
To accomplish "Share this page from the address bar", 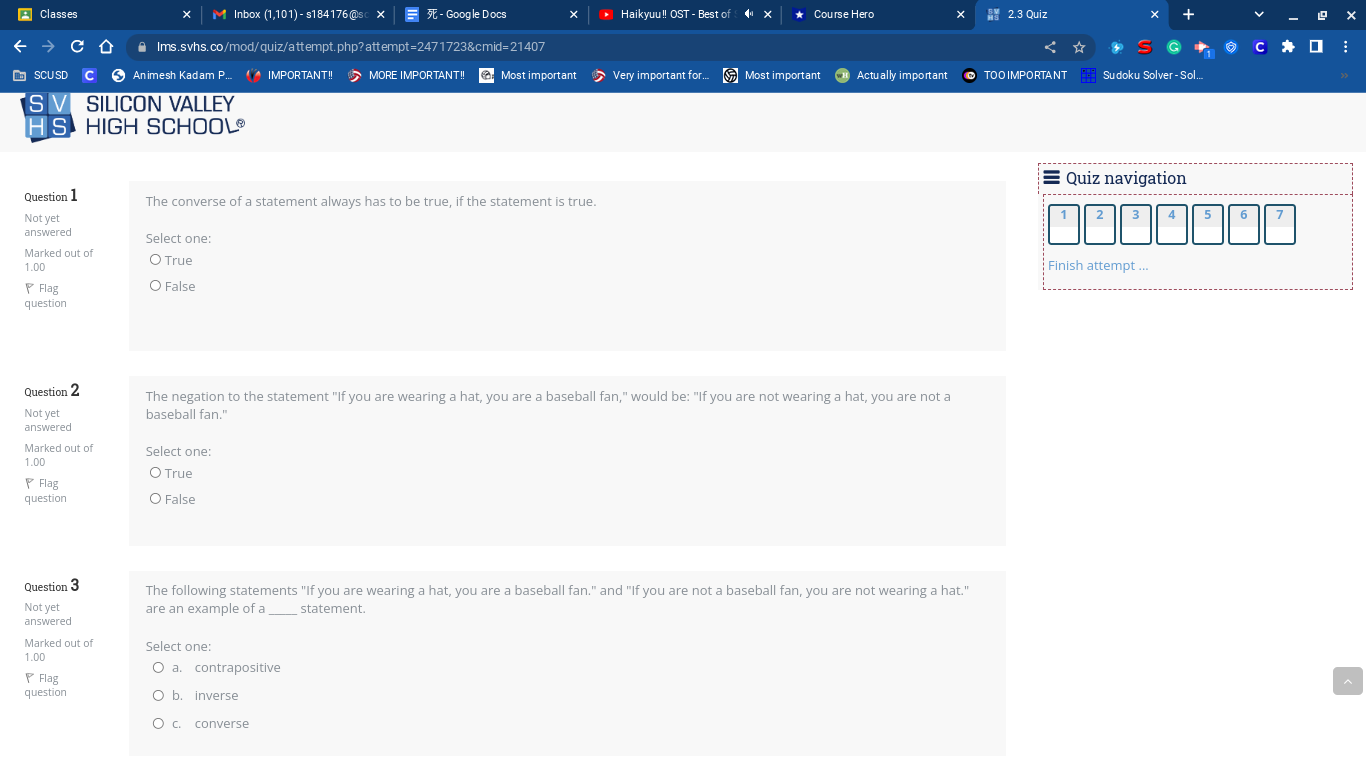I will (1050, 47).
